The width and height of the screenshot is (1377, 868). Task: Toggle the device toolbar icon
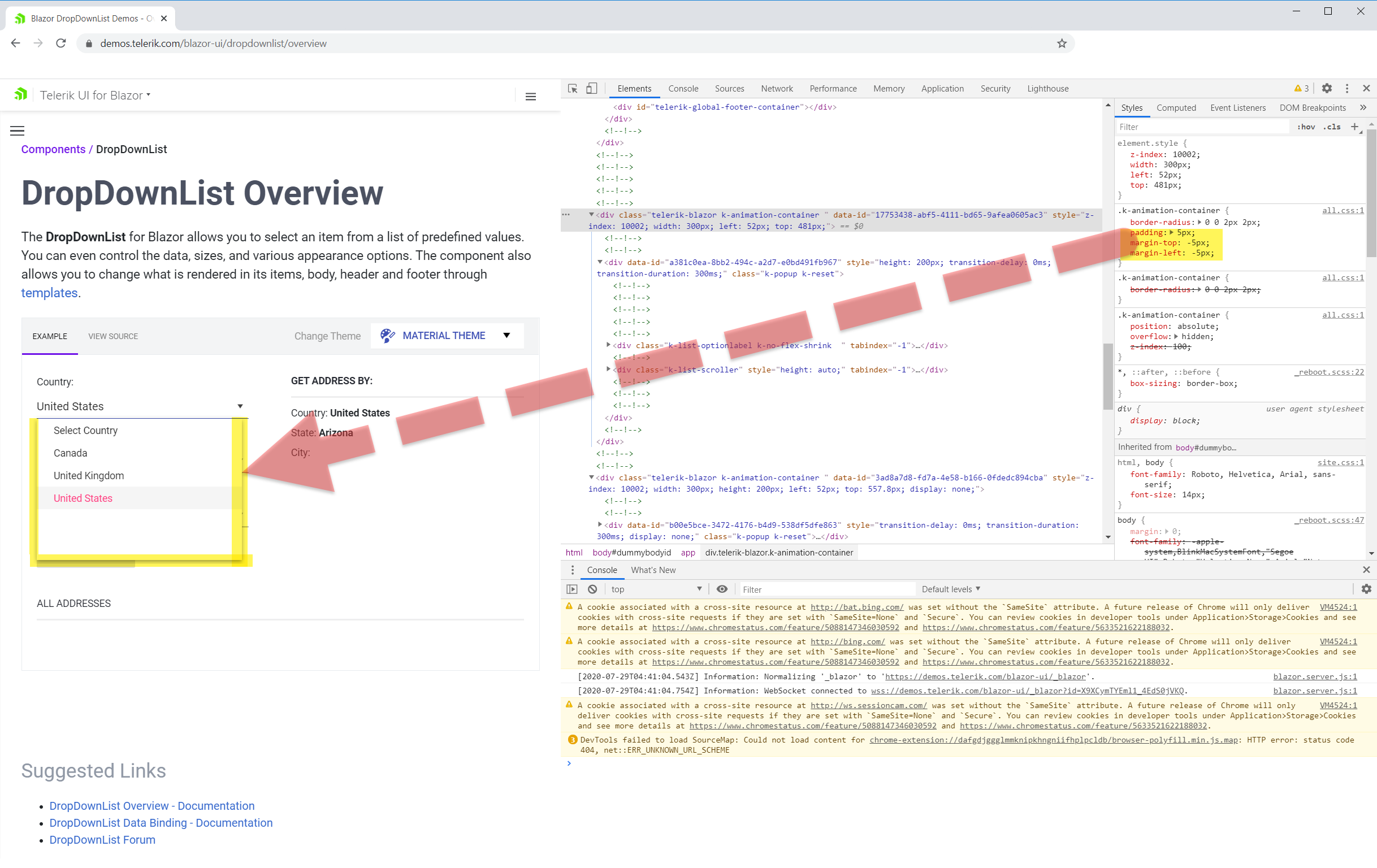tap(592, 89)
